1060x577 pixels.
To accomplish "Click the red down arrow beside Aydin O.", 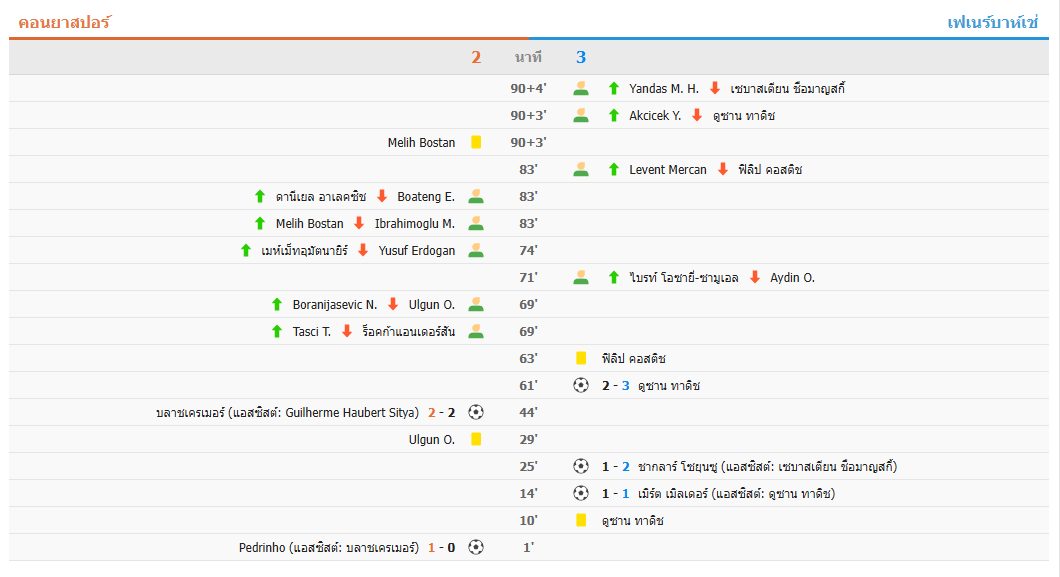I will coord(755,277).
